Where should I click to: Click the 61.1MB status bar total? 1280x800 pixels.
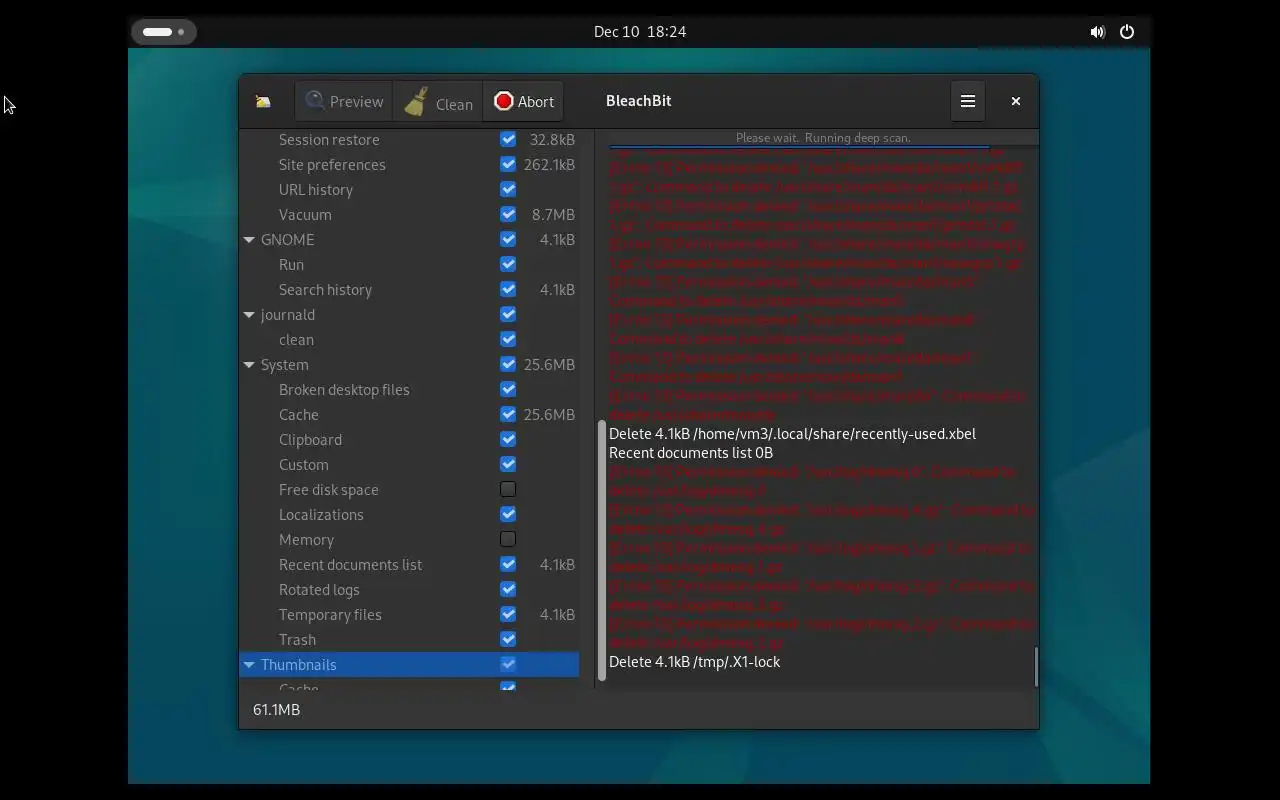click(x=276, y=709)
